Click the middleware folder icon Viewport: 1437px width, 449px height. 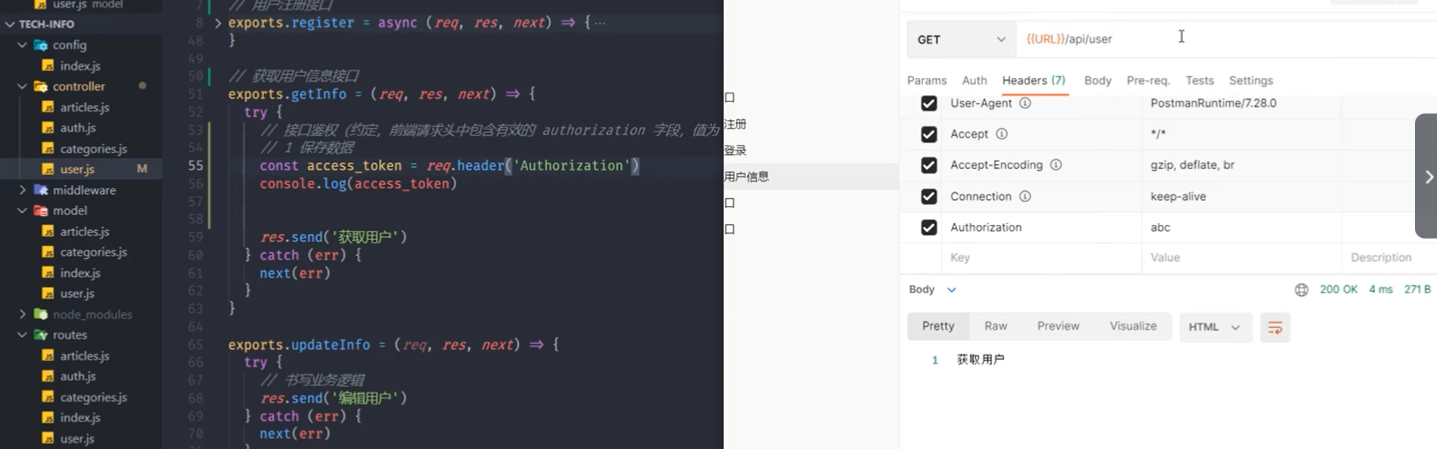coord(41,190)
